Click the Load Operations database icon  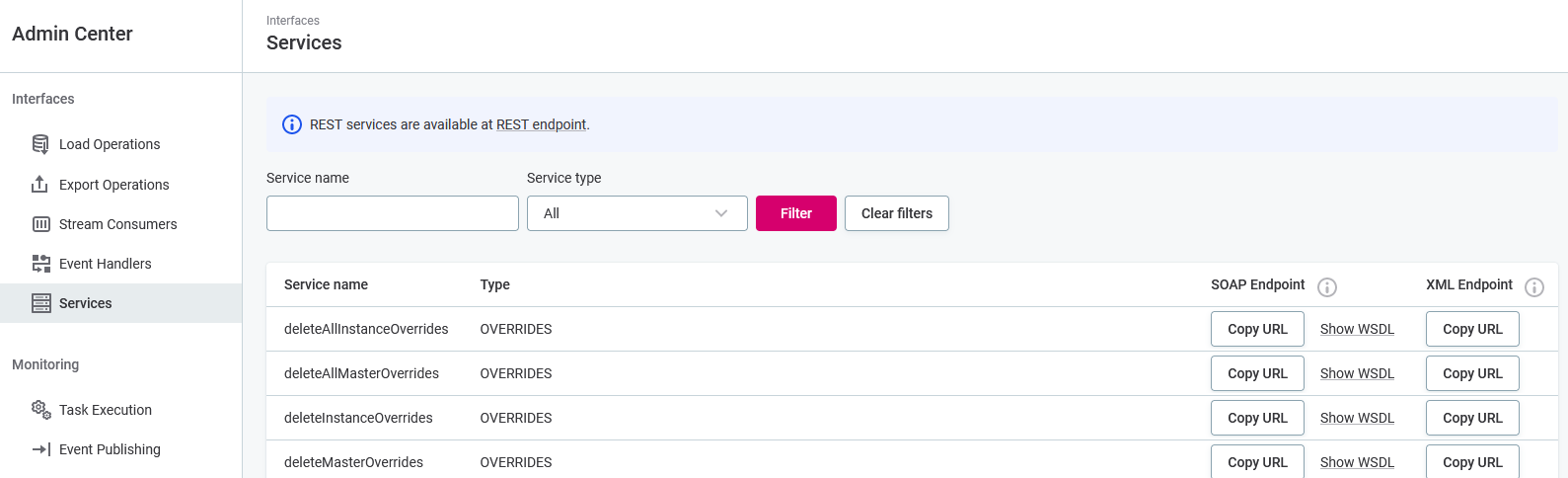point(40,144)
